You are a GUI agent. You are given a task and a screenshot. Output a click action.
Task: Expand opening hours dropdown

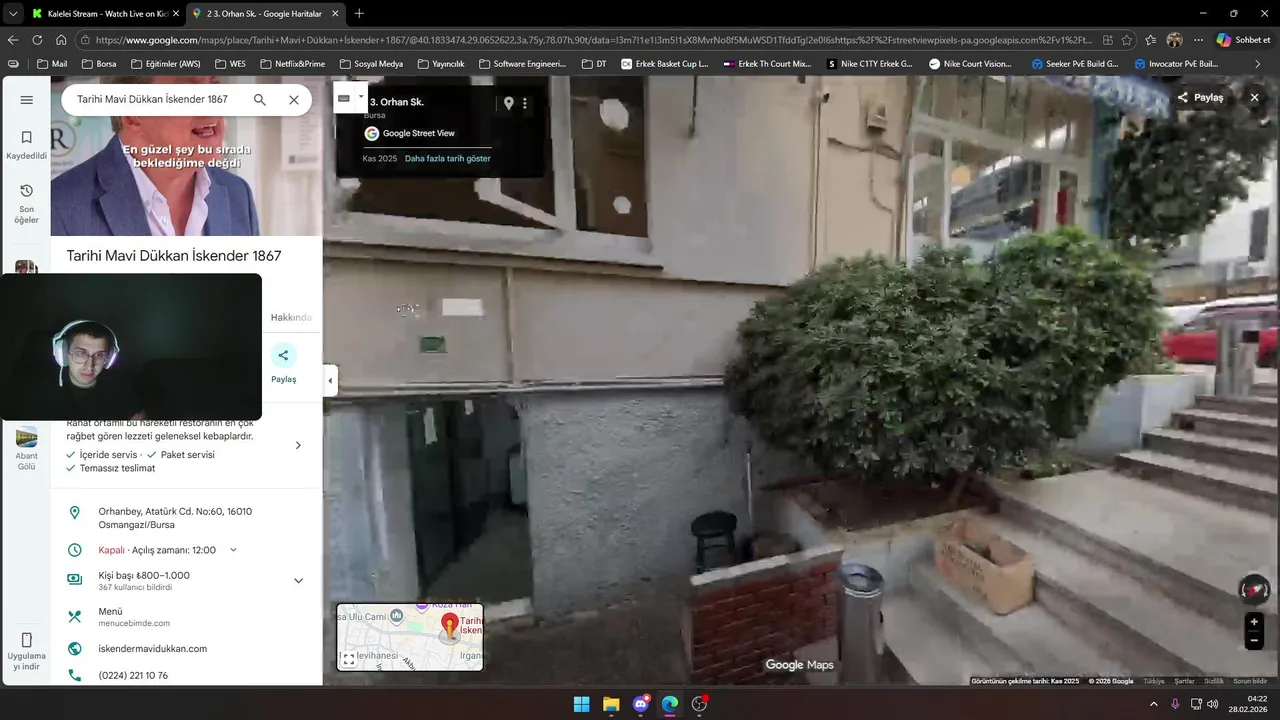233,550
